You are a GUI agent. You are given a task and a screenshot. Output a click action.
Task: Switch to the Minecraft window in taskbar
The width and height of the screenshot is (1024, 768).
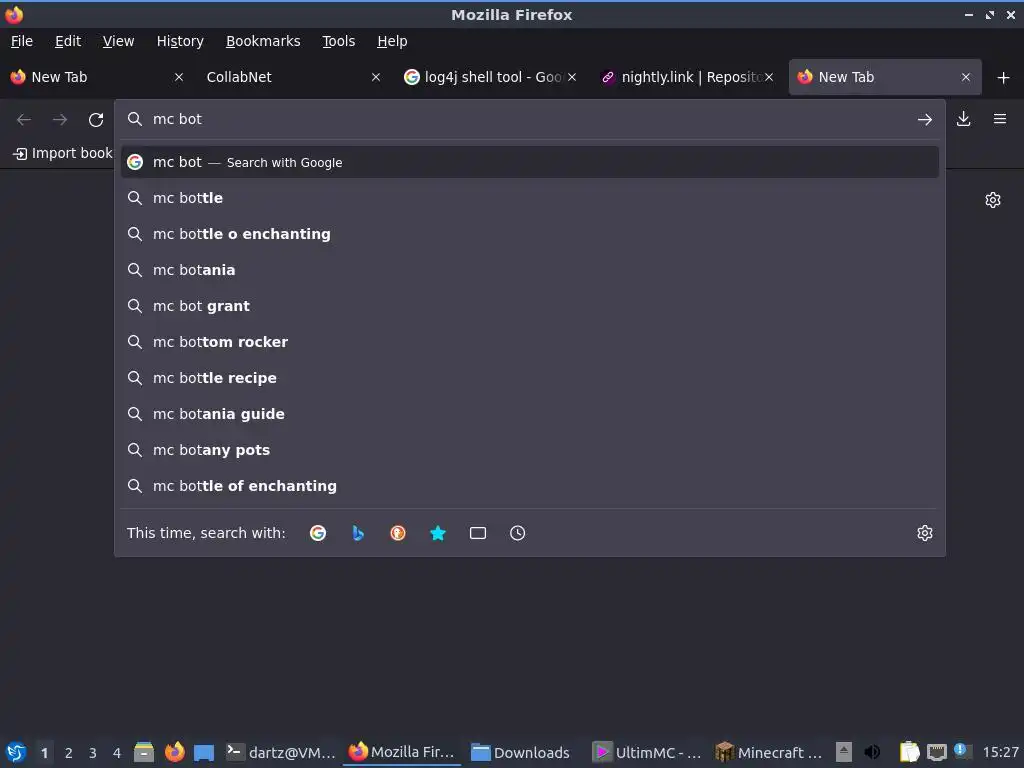point(769,752)
